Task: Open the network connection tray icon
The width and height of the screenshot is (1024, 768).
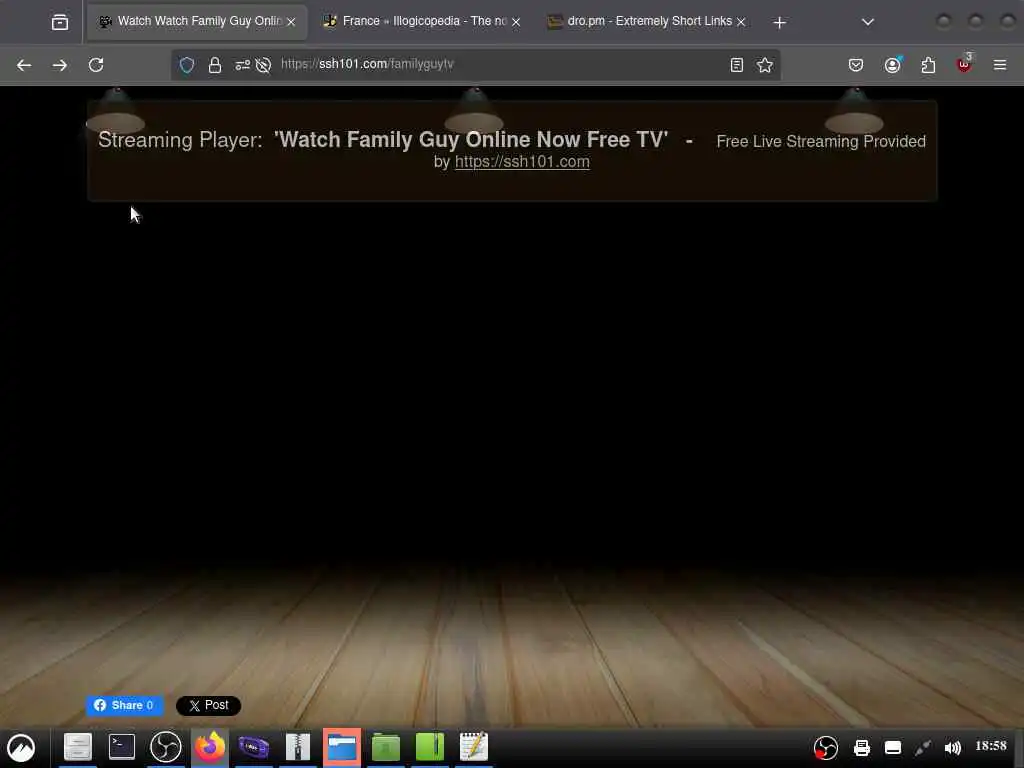Action: 923,748
